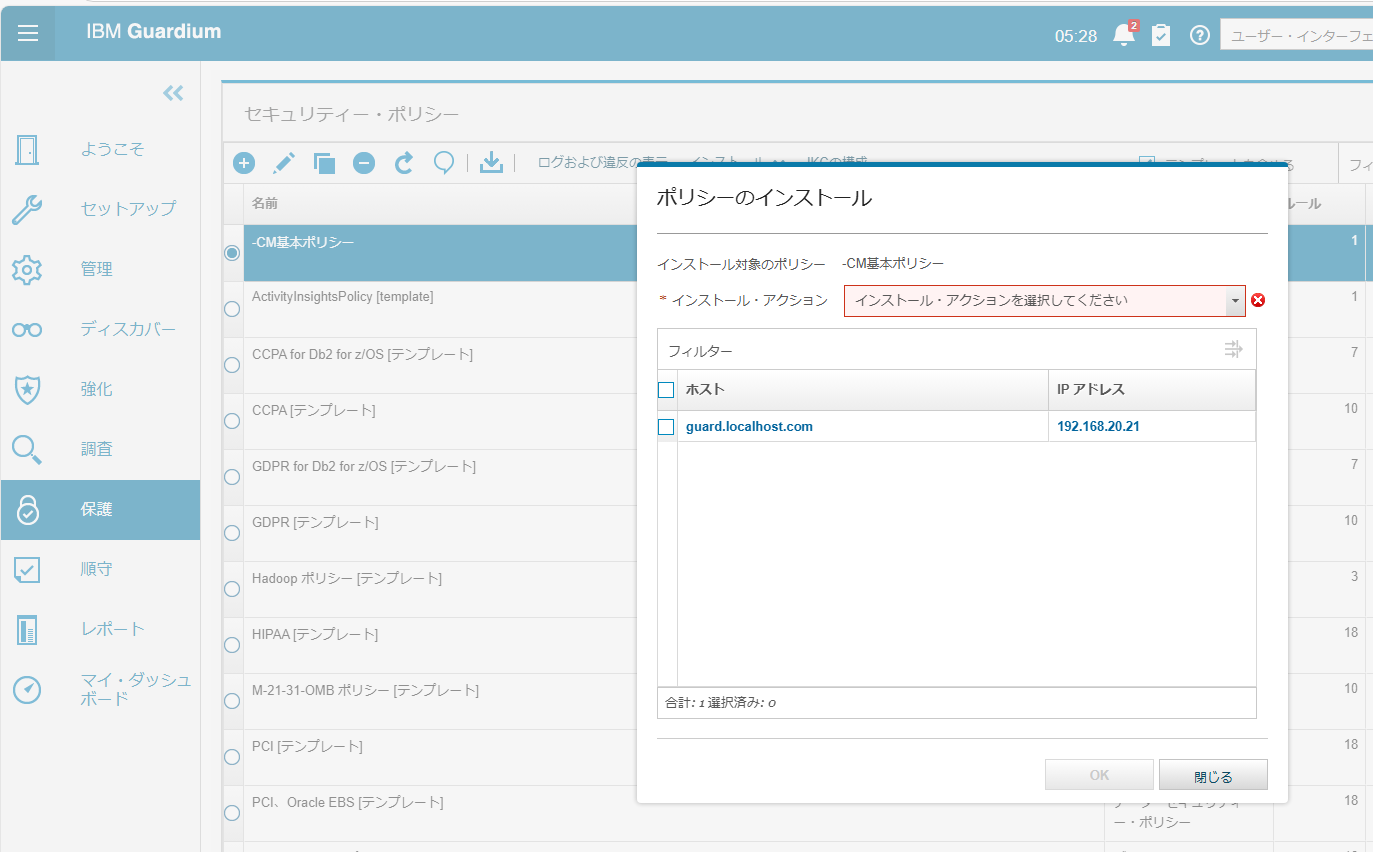Click the OK button in dialog
The height and width of the screenshot is (852, 1373).
point(1099,775)
